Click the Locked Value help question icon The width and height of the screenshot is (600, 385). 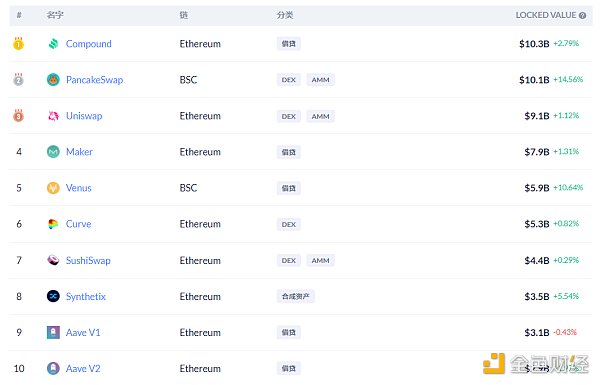pos(582,15)
